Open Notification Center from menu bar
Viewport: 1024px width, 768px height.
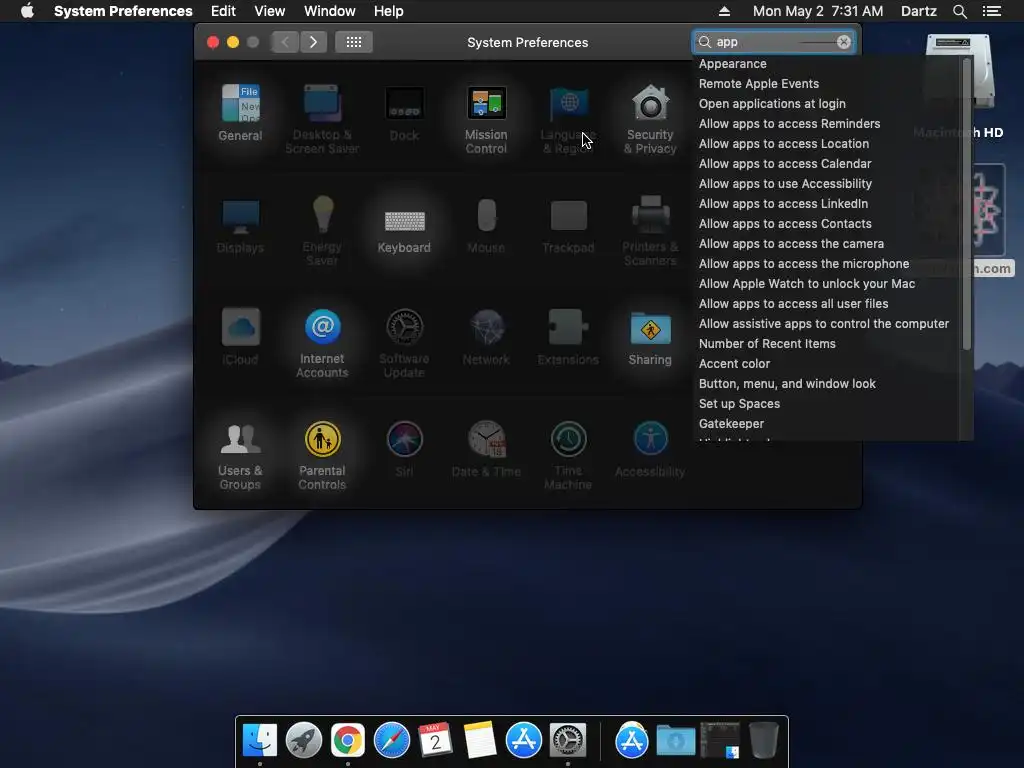point(992,11)
